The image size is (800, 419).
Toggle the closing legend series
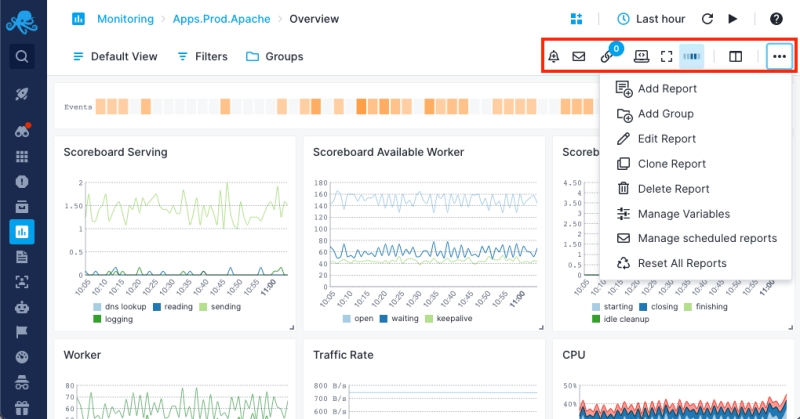click(659, 307)
